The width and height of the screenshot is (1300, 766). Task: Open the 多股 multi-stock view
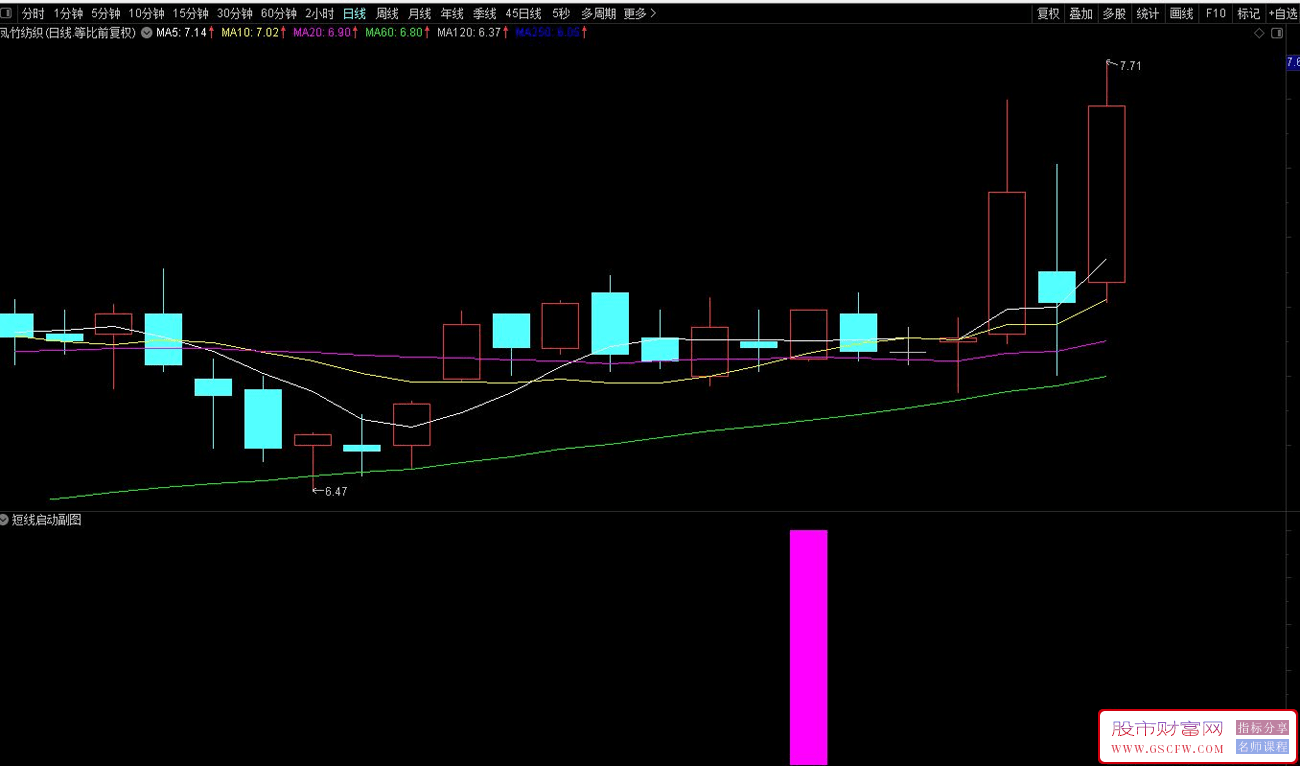tap(1114, 14)
